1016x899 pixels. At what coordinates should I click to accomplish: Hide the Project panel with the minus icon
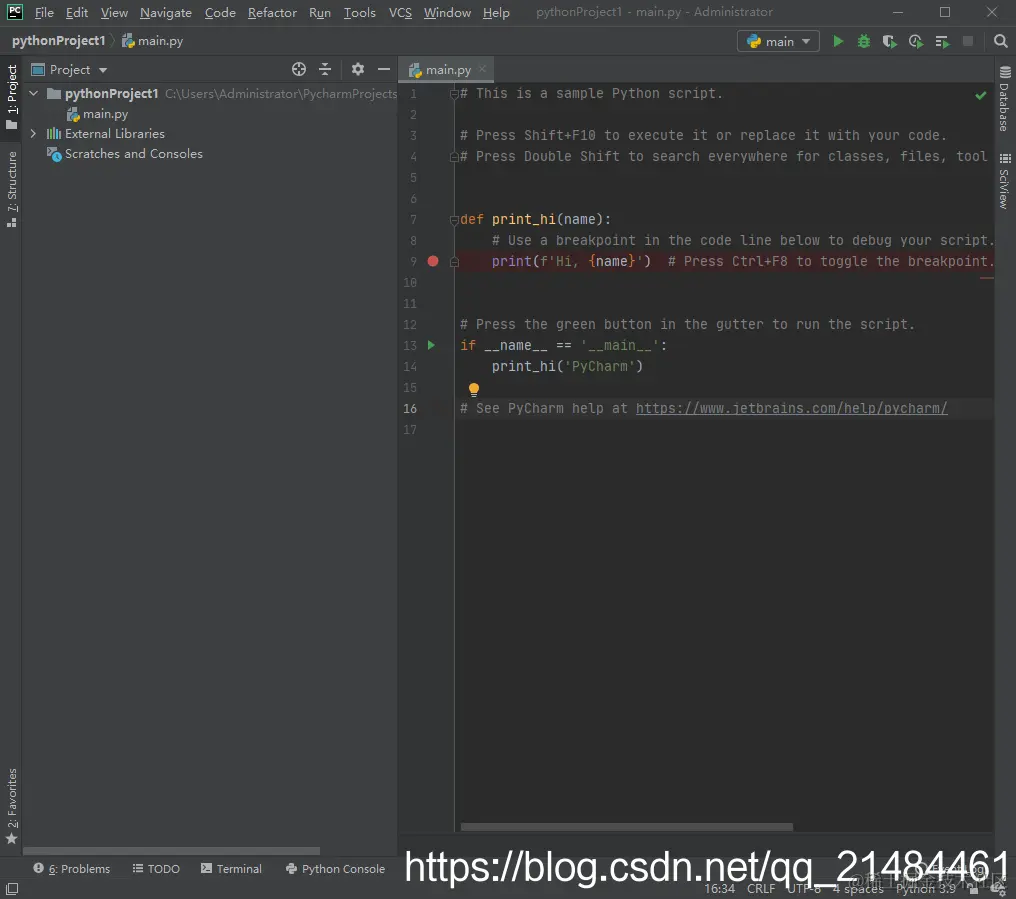[x=384, y=69]
